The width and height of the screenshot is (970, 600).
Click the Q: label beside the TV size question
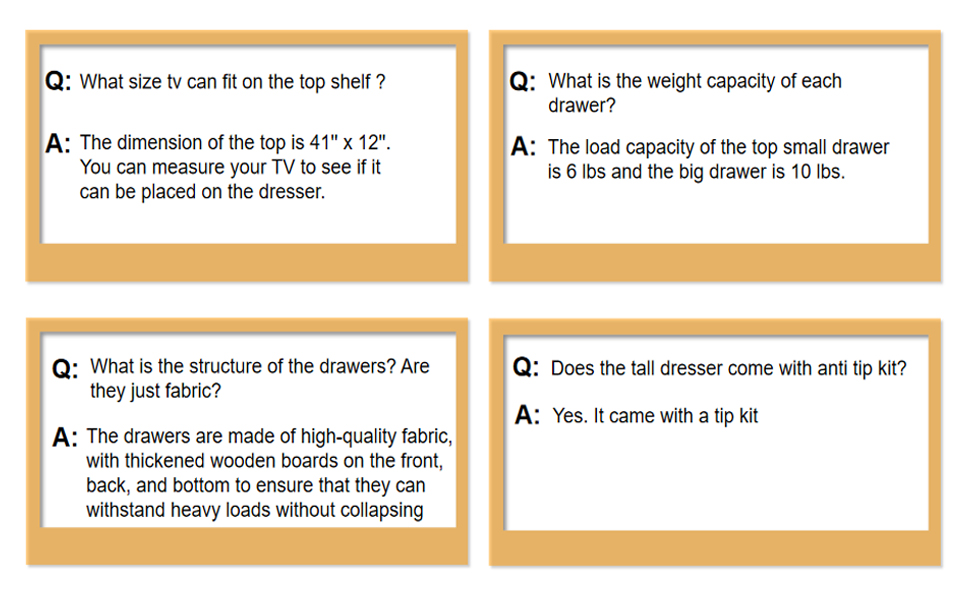click(58, 82)
